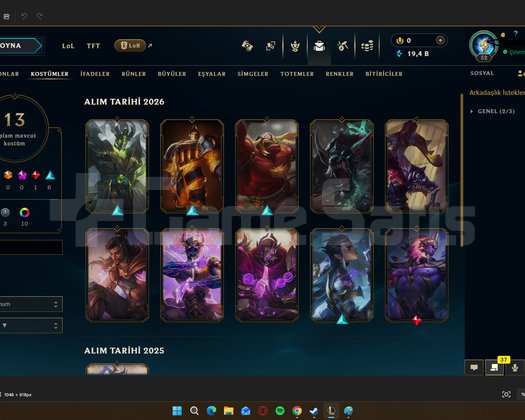Click the add friend icon beside SOSYAL

(521, 73)
